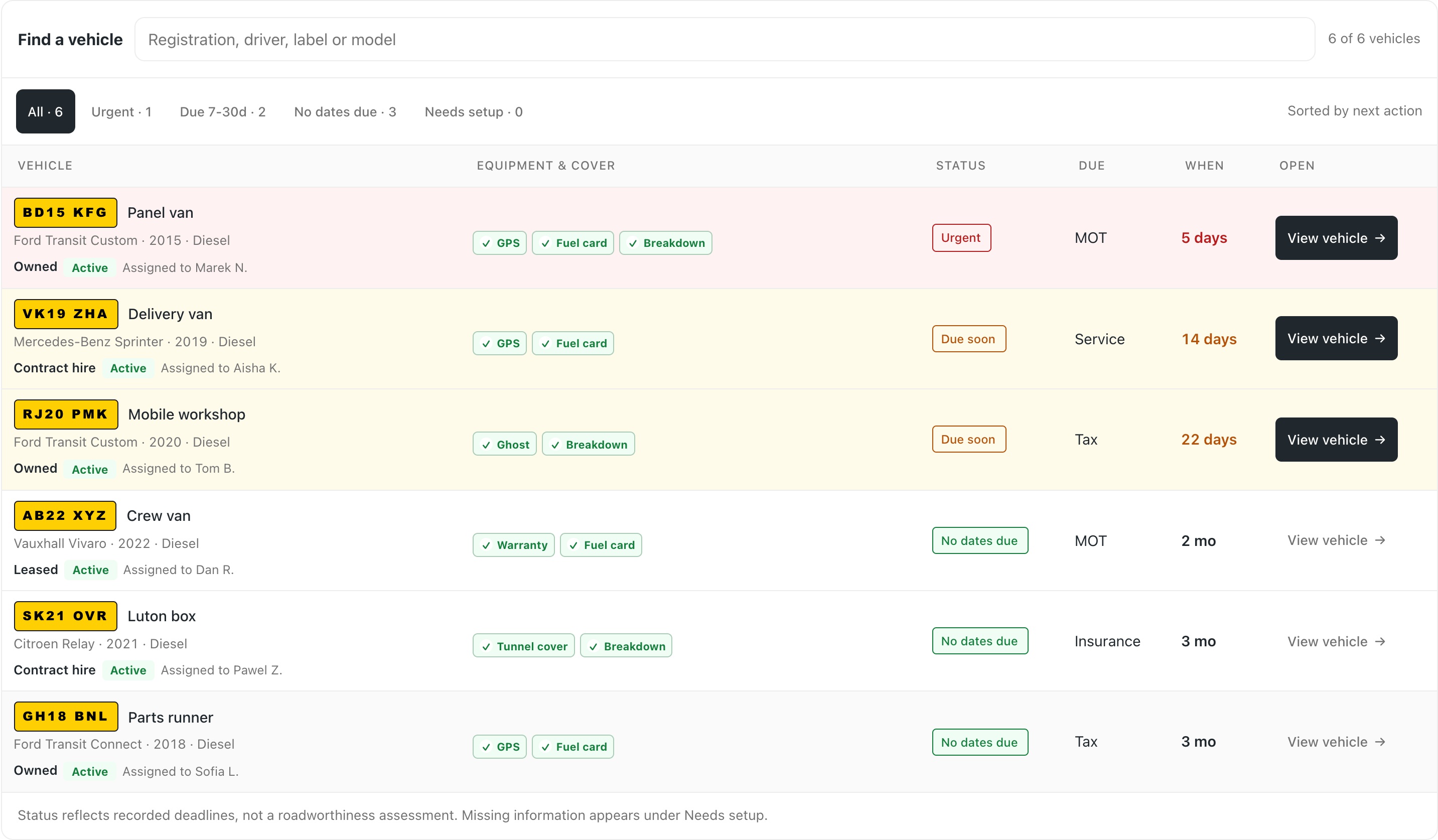Follow View vehicle link for AB22 XYZ
Viewport: 1438px width, 840px height.
tap(1337, 540)
